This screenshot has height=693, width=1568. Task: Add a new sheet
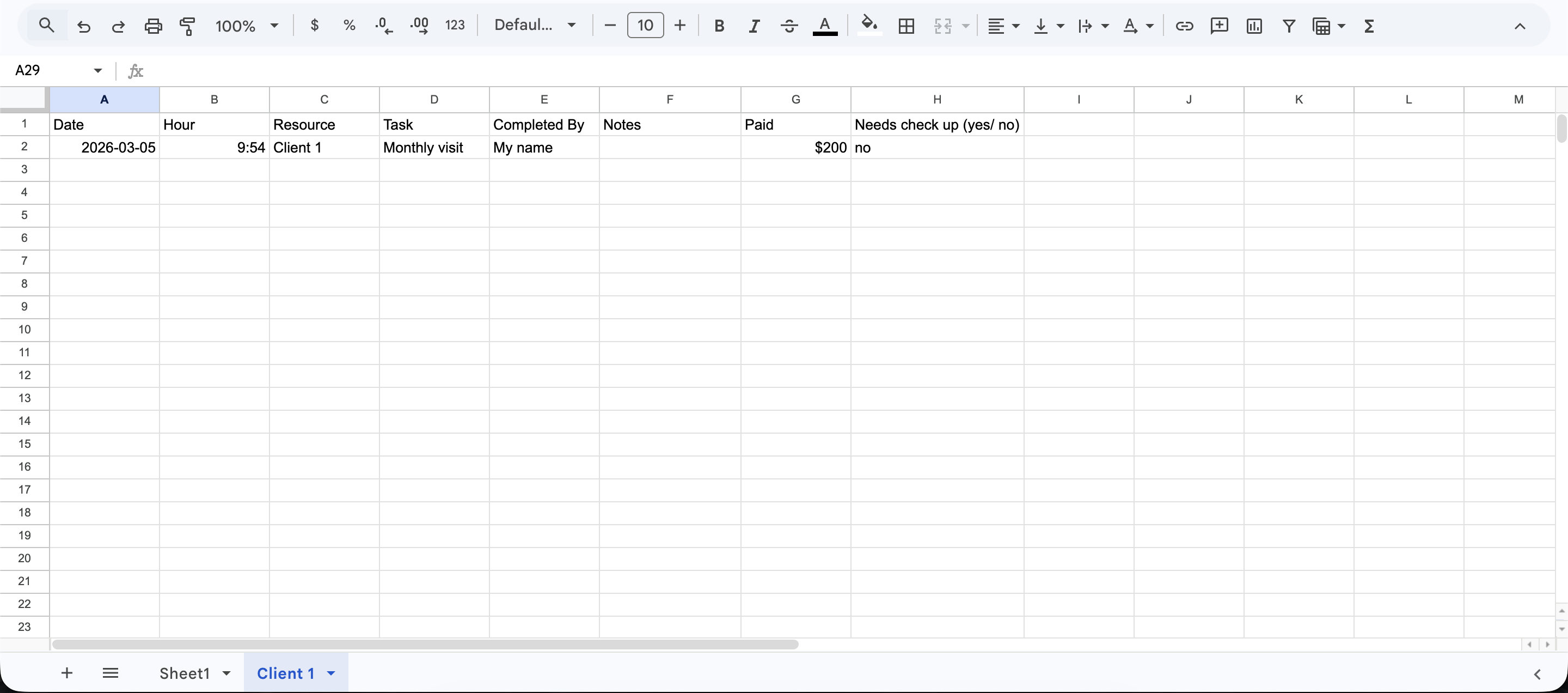coord(67,673)
